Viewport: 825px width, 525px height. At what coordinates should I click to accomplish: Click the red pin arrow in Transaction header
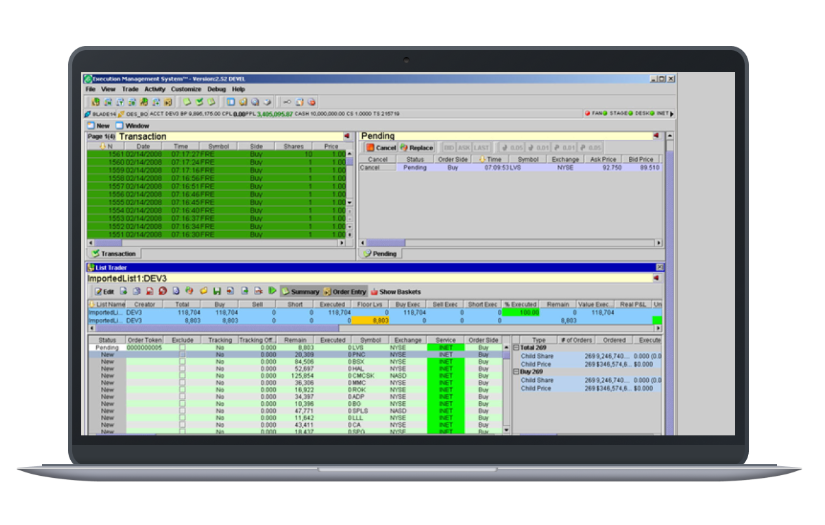(347, 136)
